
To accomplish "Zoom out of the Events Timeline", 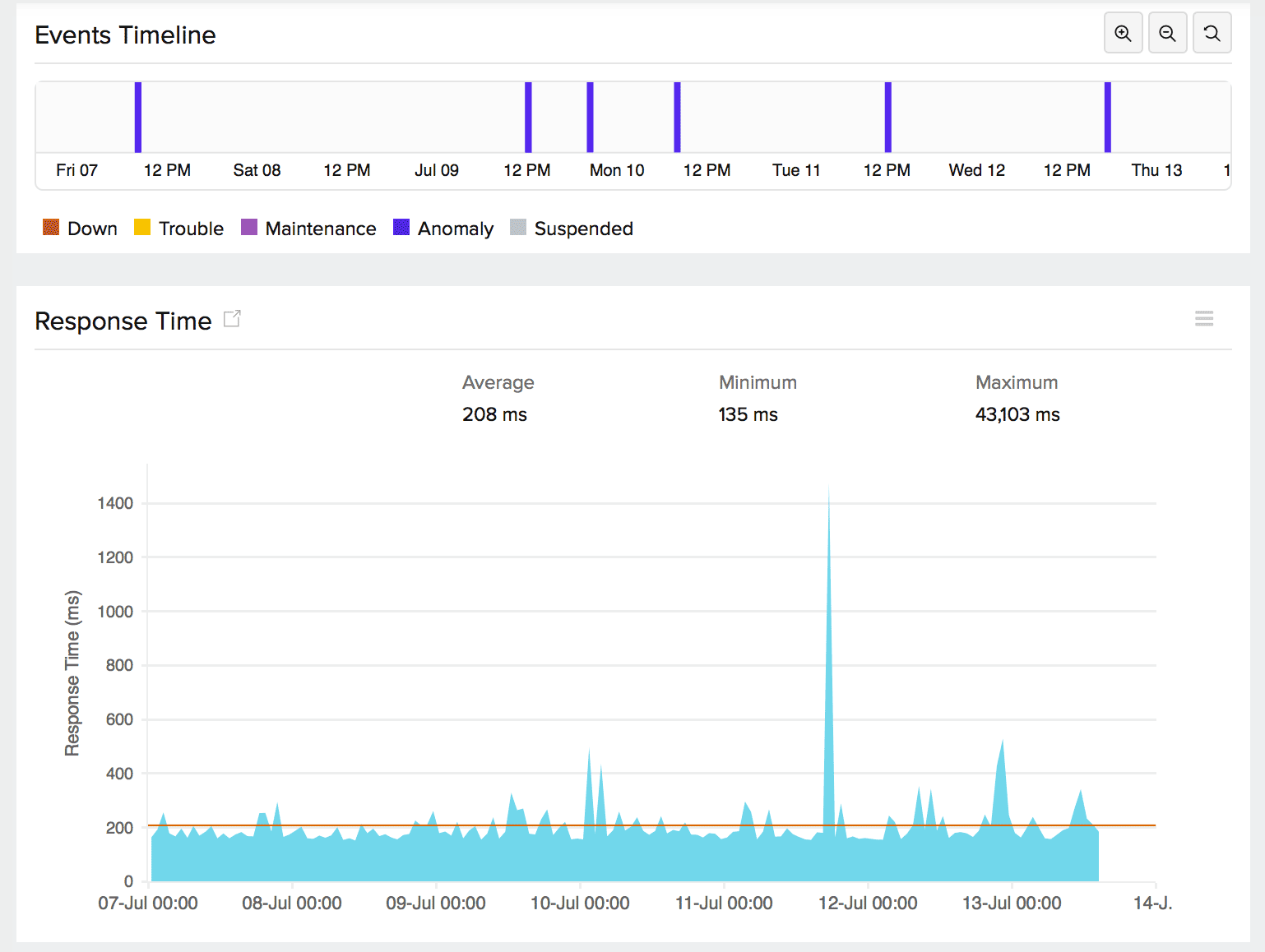I will 1167,33.
